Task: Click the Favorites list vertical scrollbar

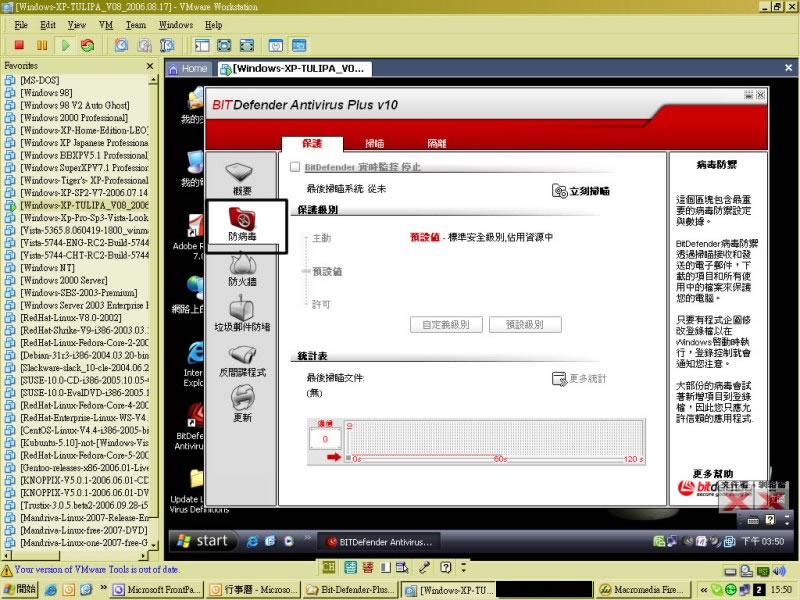Action: pos(153,312)
